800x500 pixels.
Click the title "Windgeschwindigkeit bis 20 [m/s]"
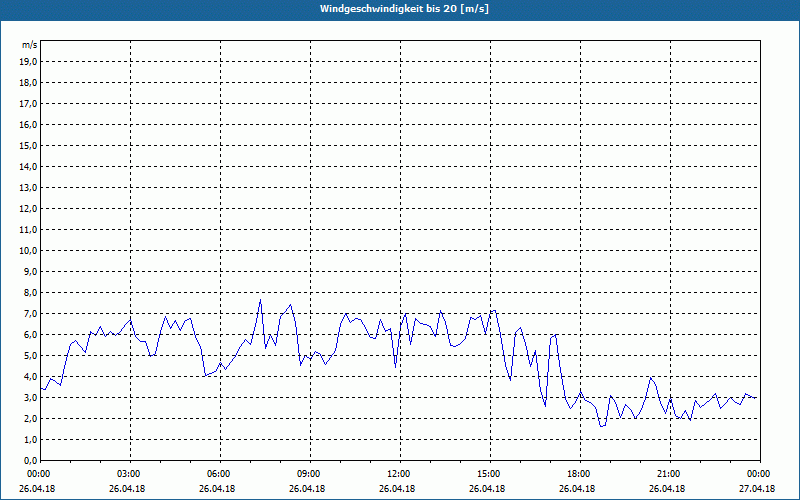pyautogui.click(x=405, y=9)
